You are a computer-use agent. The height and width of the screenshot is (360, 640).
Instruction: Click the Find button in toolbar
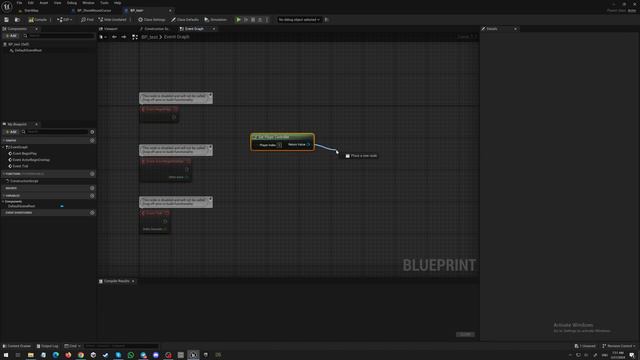(x=87, y=20)
